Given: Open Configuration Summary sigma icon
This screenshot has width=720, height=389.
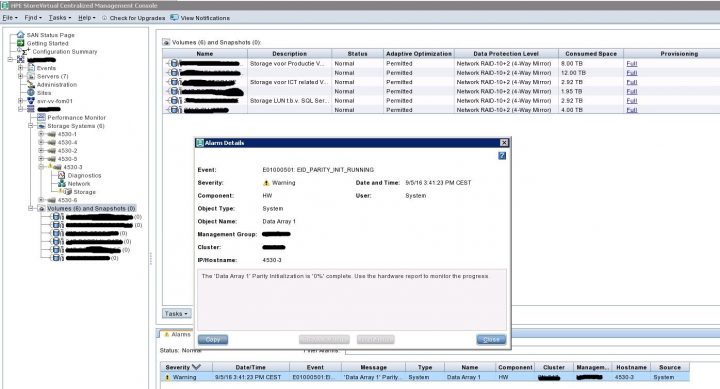Looking at the screenshot, I should coord(25,51).
